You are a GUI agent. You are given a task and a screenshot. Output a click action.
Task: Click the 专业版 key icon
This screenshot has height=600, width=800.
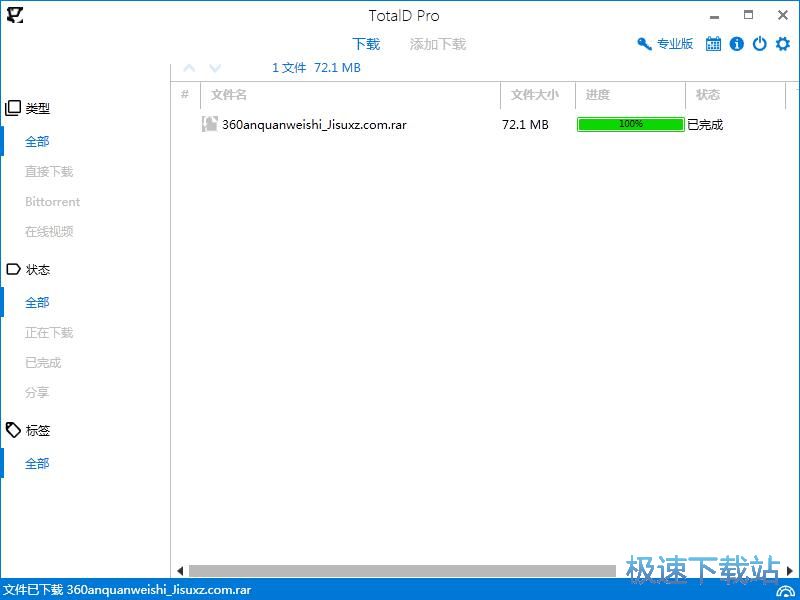644,44
